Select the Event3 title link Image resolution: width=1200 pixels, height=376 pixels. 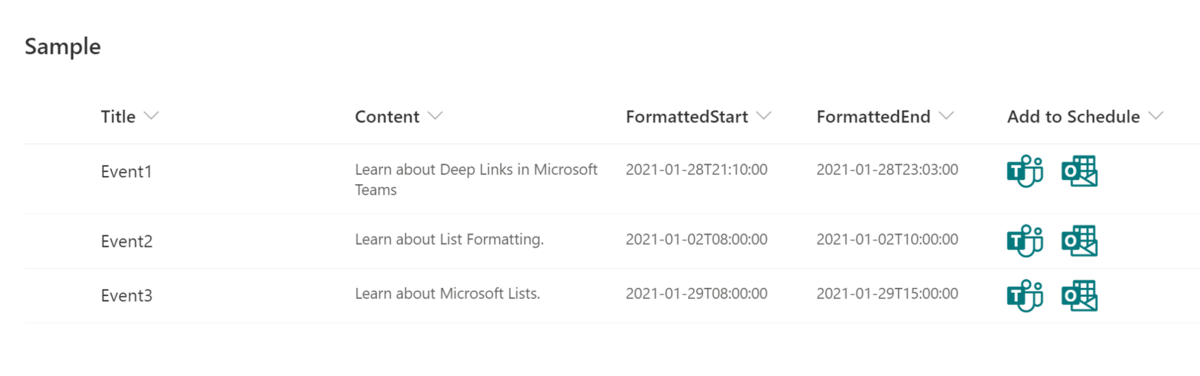coord(127,296)
